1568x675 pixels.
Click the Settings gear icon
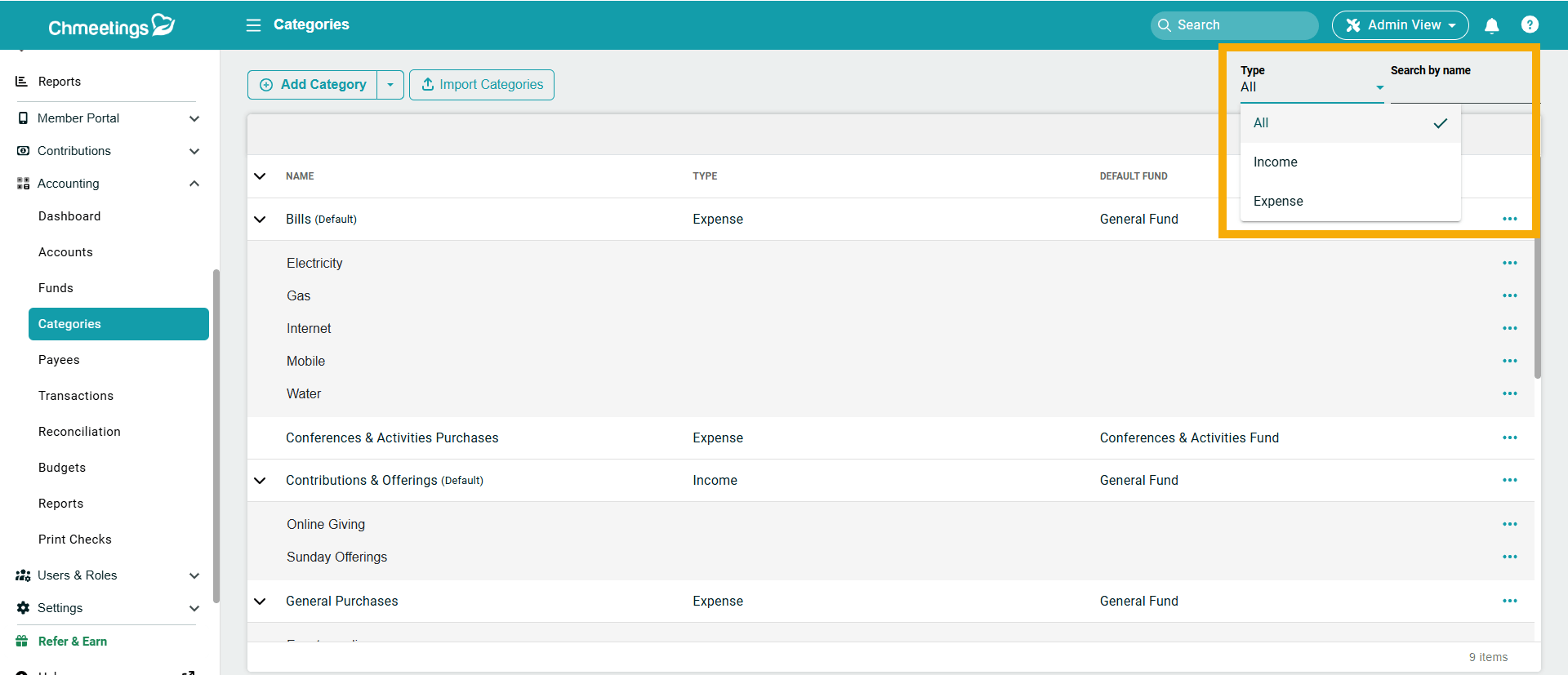[23, 608]
